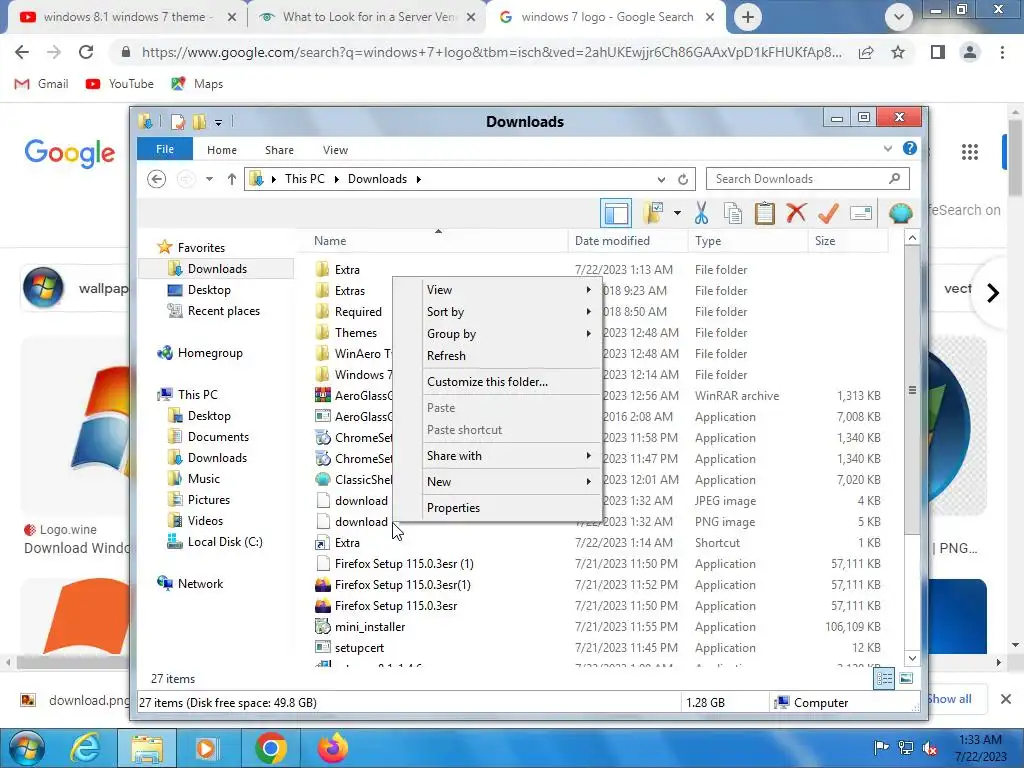Open Group by submenu in context menu
Screen dimensions: 1024x768
point(509,334)
